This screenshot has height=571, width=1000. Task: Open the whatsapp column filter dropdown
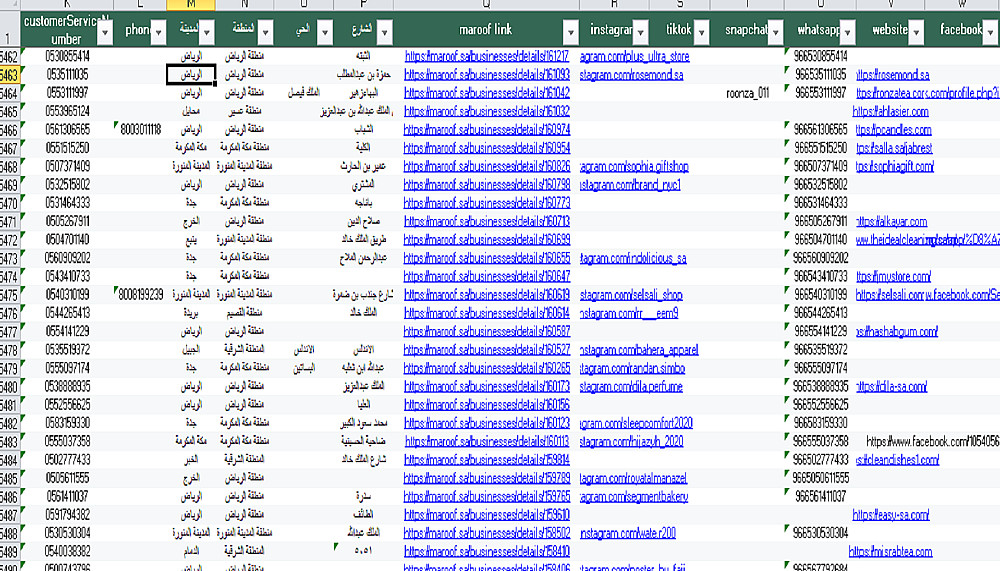847,32
